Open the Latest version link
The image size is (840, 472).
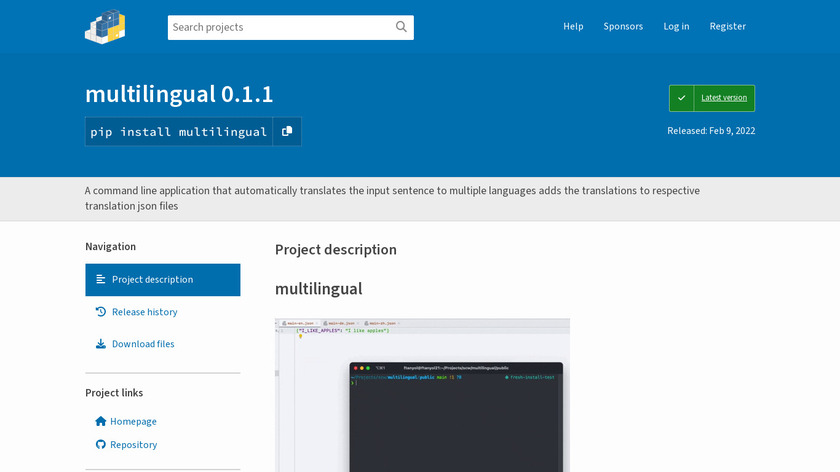click(724, 98)
